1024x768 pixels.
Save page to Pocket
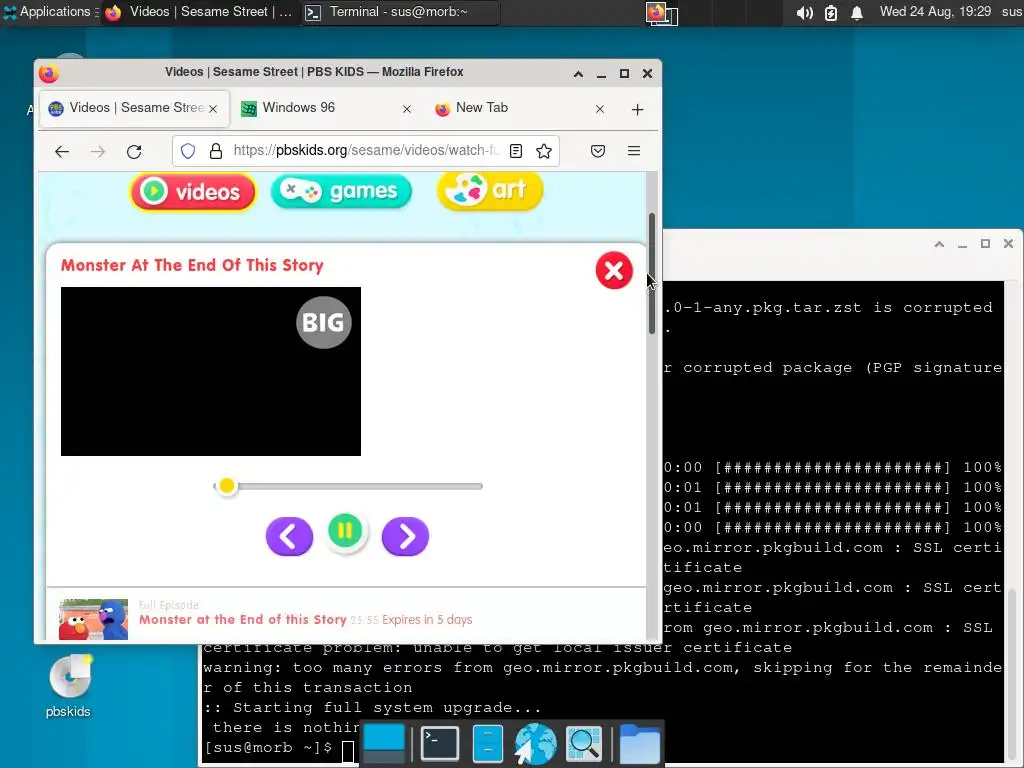[x=598, y=151]
